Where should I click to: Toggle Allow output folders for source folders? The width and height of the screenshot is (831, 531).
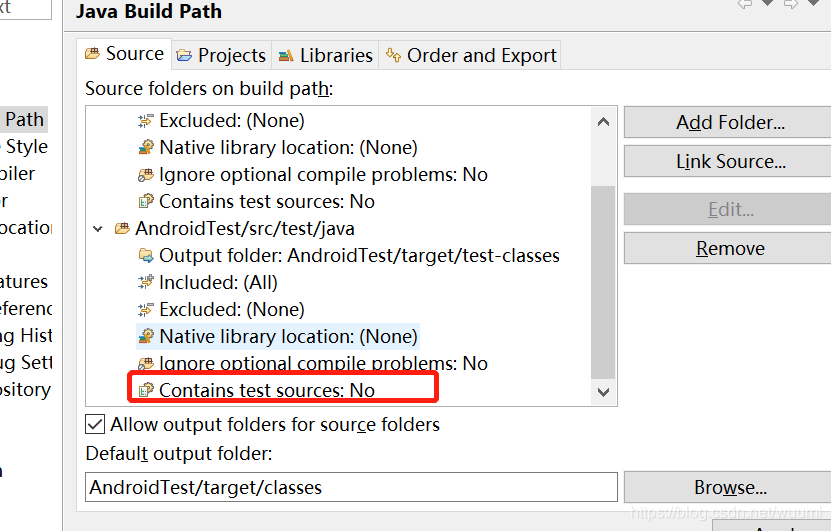[x=95, y=424]
